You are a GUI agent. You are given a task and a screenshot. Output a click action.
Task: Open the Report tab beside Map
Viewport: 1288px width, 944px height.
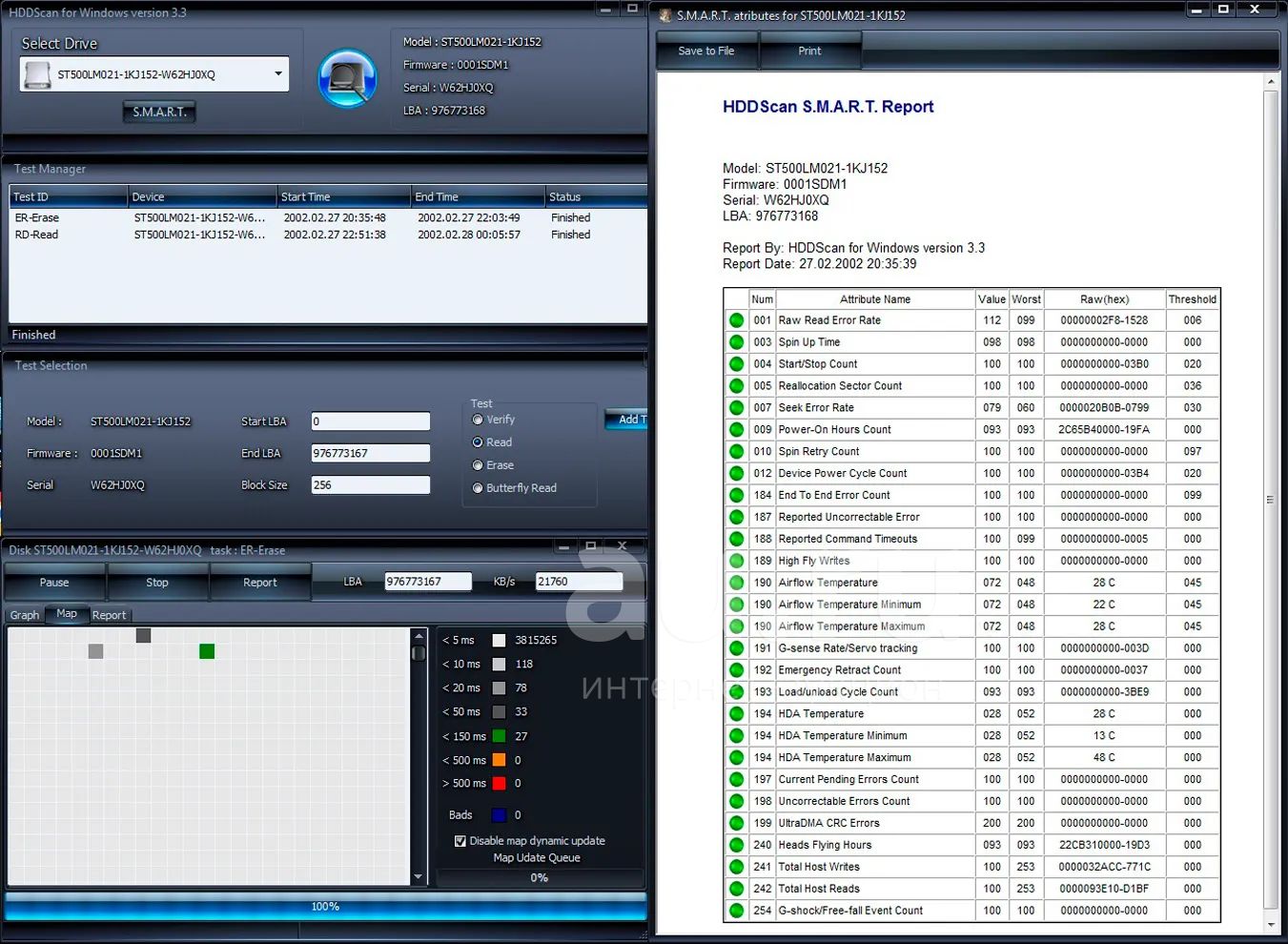coord(109,615)
